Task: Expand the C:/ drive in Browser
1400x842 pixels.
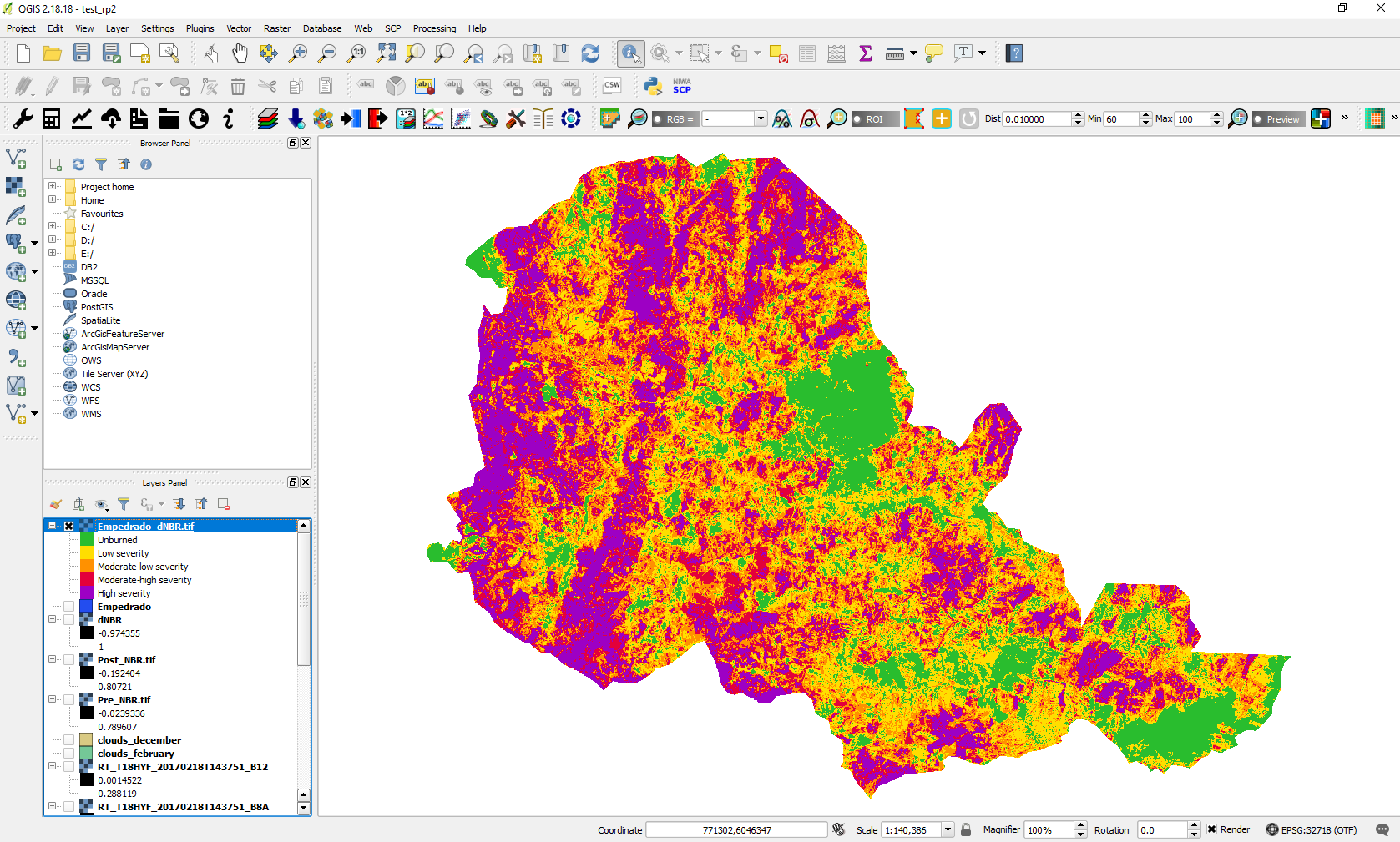Action: 52,226
